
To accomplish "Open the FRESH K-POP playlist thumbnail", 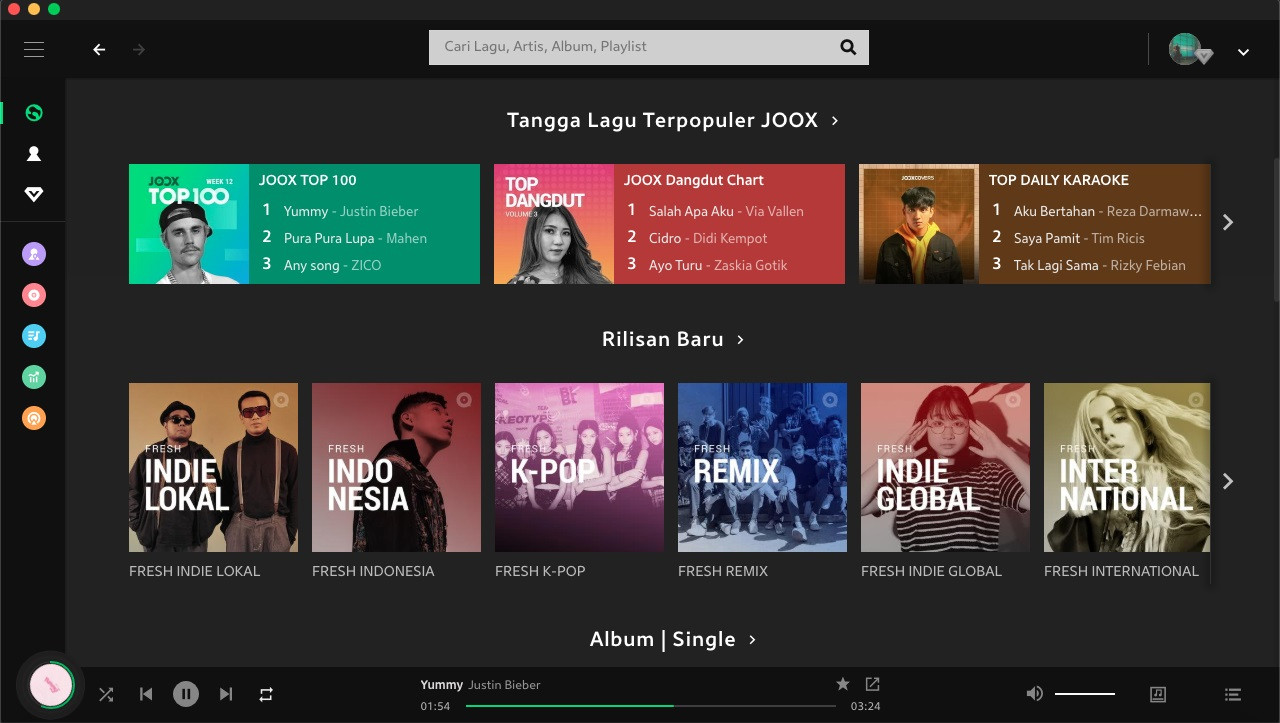I will pyautogui.click(x=579, y=467).
